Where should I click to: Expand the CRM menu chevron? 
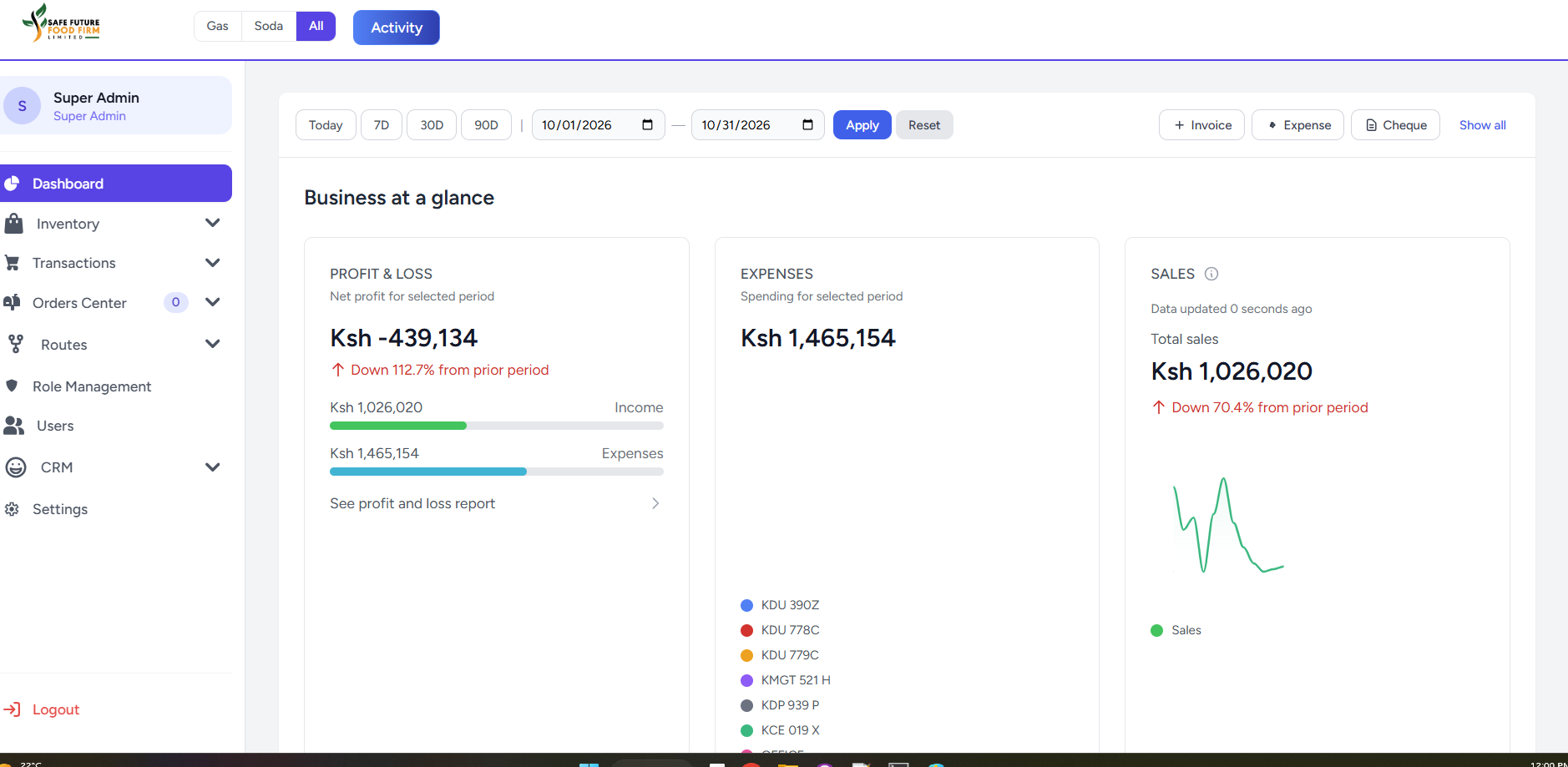pos(213,467)
